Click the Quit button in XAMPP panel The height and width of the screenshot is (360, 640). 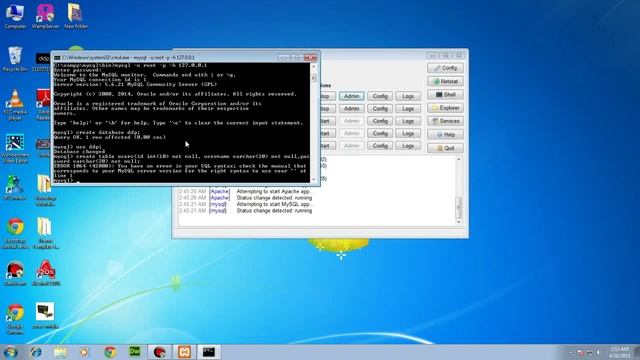(445, 148)
